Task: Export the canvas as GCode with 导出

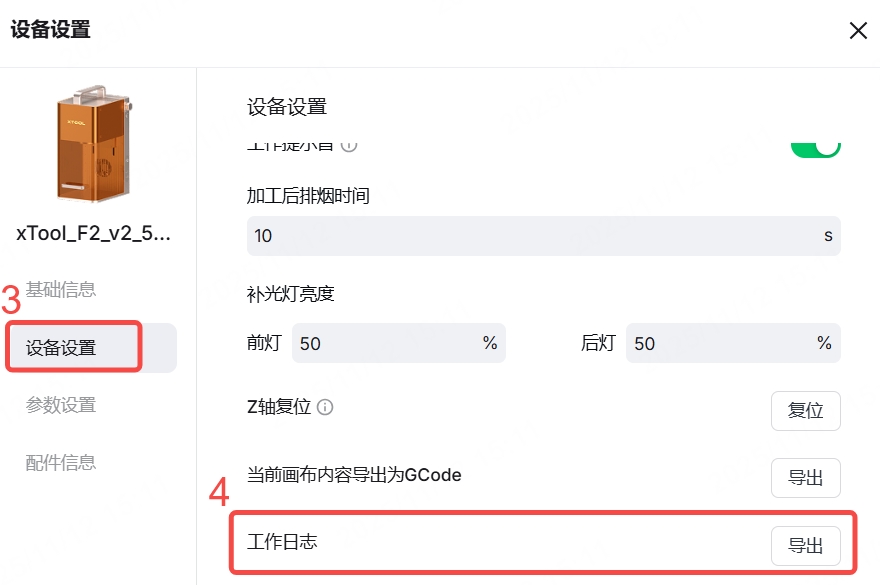Action: point(805,478)
